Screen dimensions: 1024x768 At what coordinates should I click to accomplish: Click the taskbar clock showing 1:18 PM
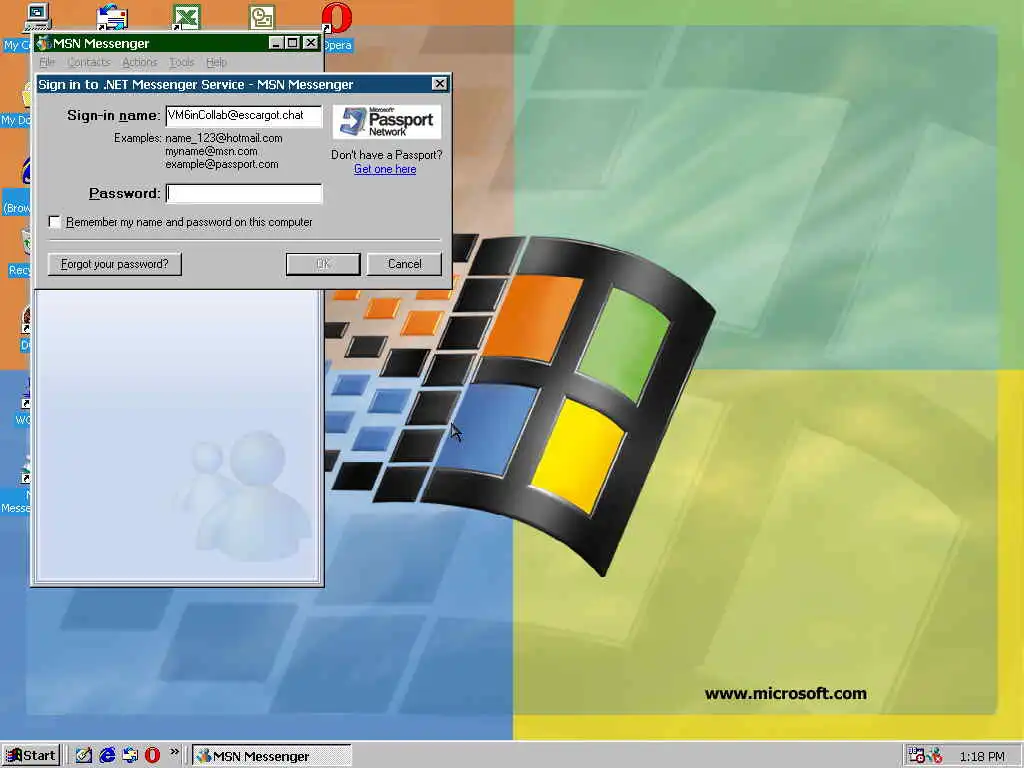click(982, 756)
